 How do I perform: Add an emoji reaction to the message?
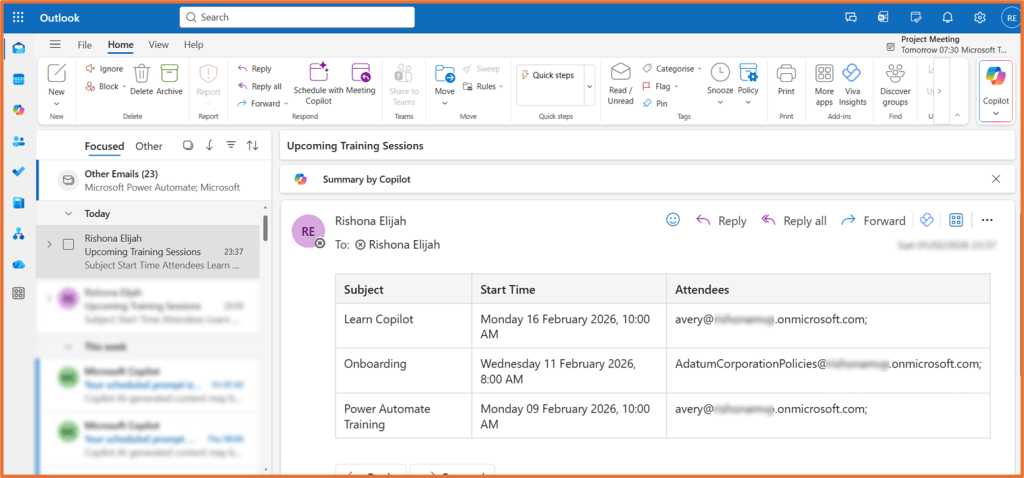pyautogui.click(x=673, y=220)
